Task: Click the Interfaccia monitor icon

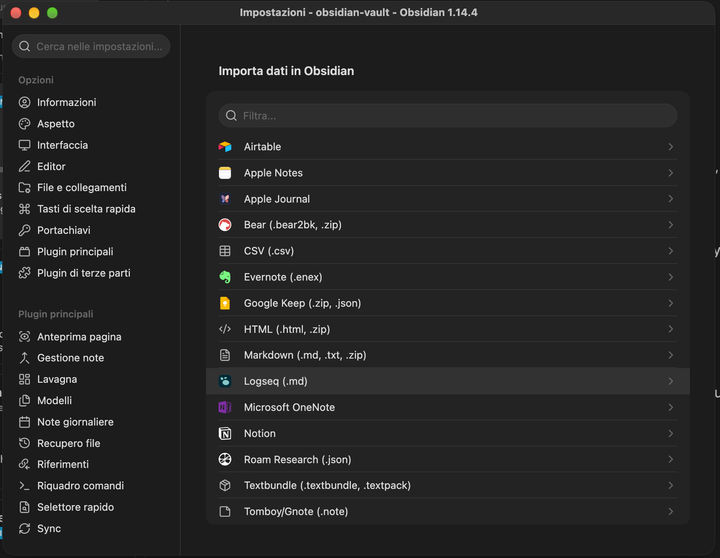Action: pos(24,145)
